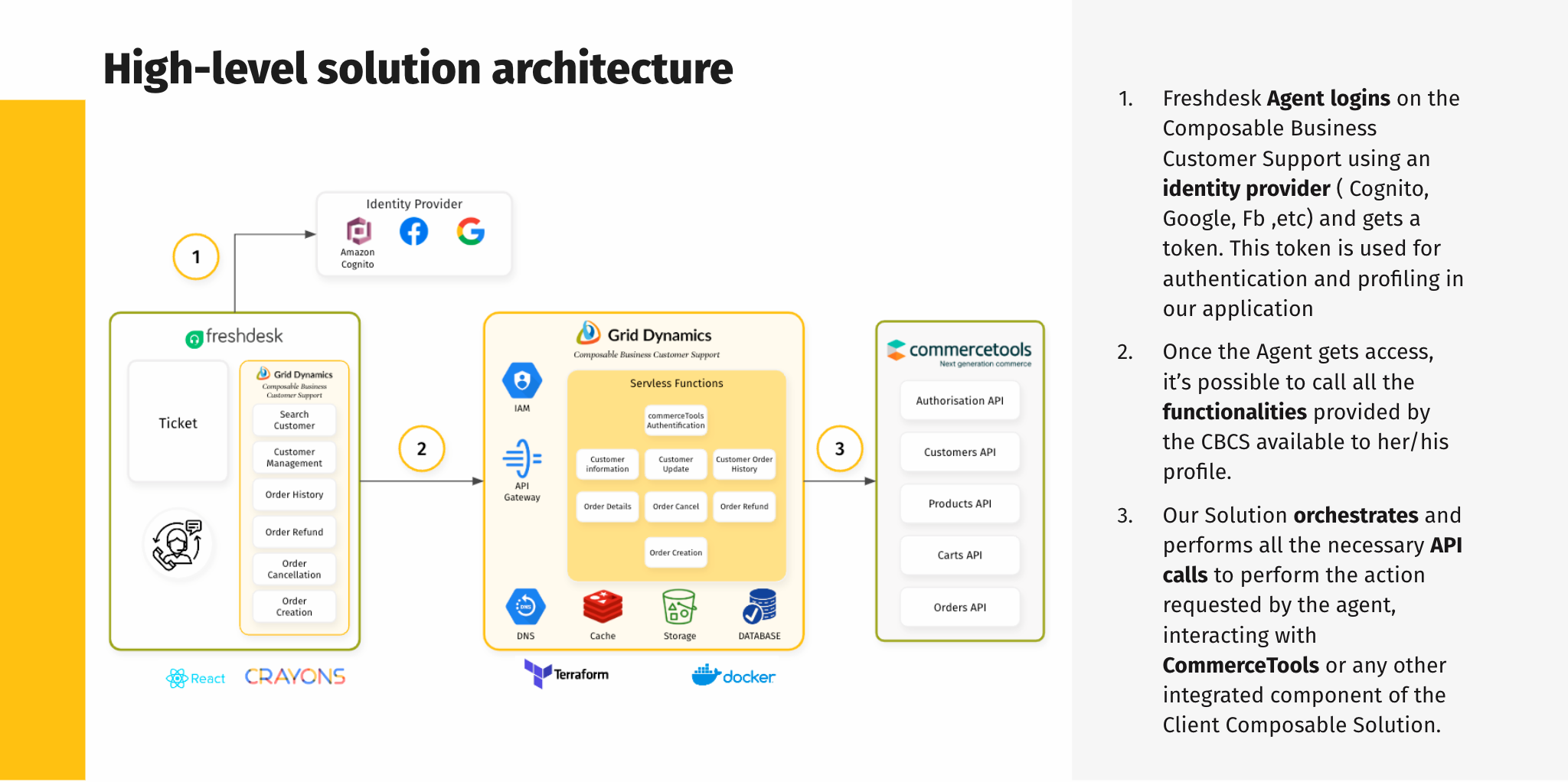Click the API Gateway icon
Viewport: 1568px width, 782px height.
[522, 458]
